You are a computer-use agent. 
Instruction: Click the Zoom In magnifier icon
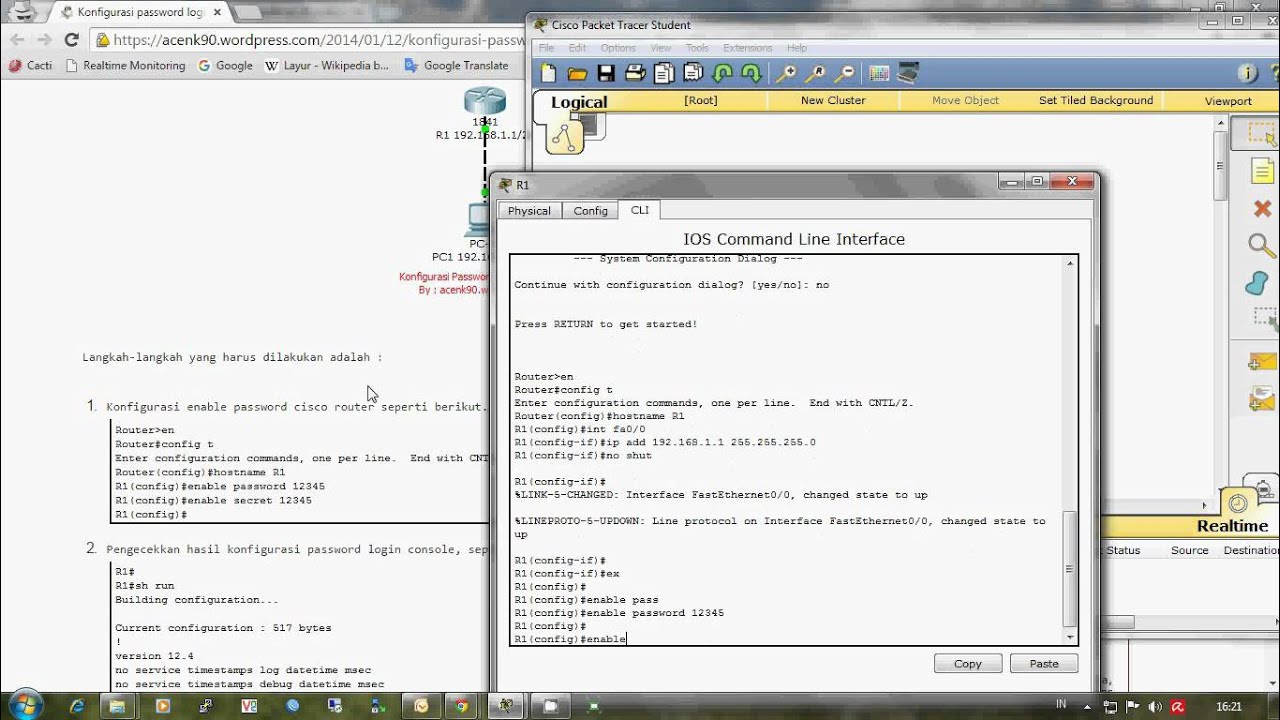coord(787,73)
